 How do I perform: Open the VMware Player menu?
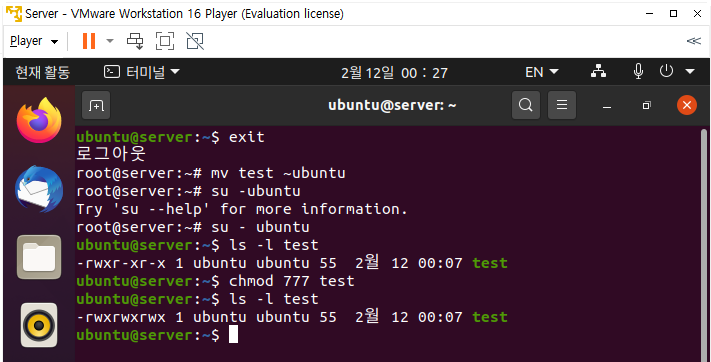tap(34, 41)
